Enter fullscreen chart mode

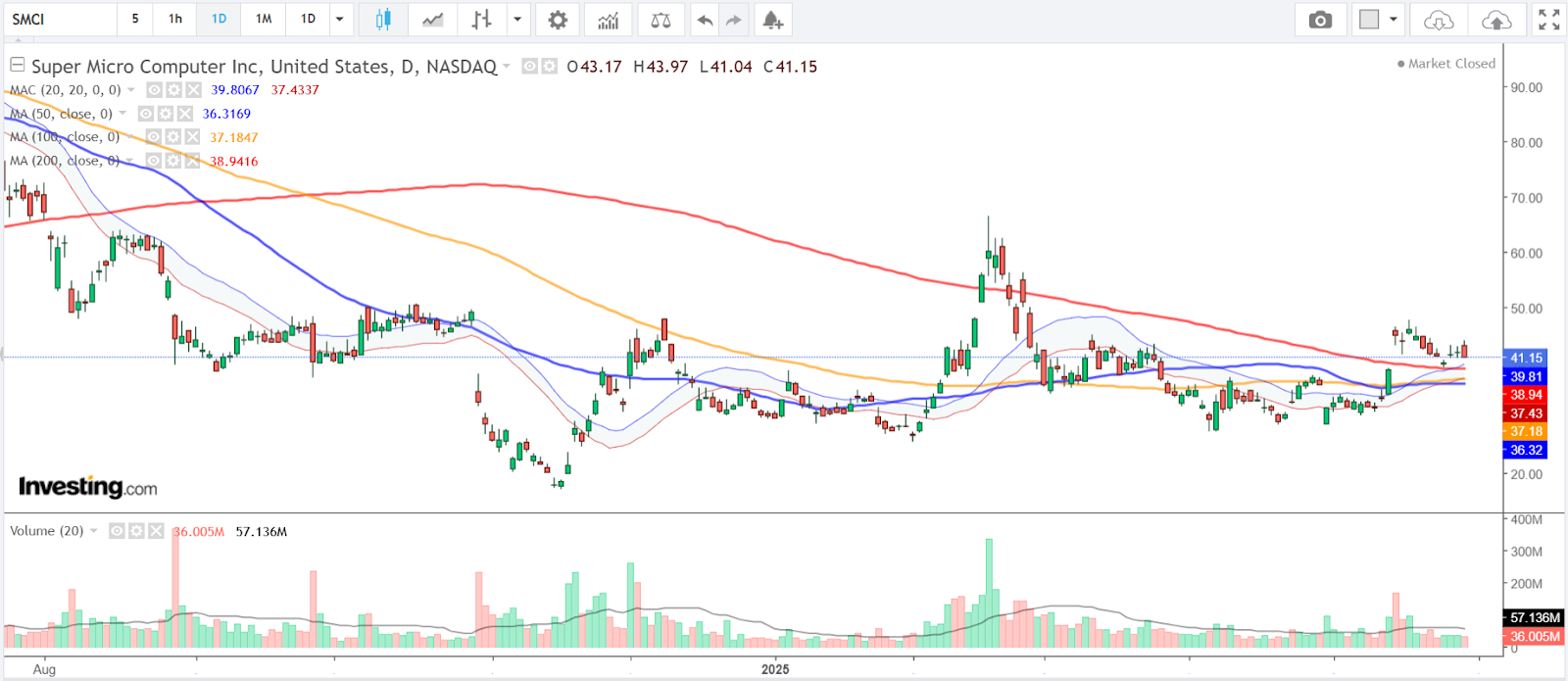point(1548,20)
